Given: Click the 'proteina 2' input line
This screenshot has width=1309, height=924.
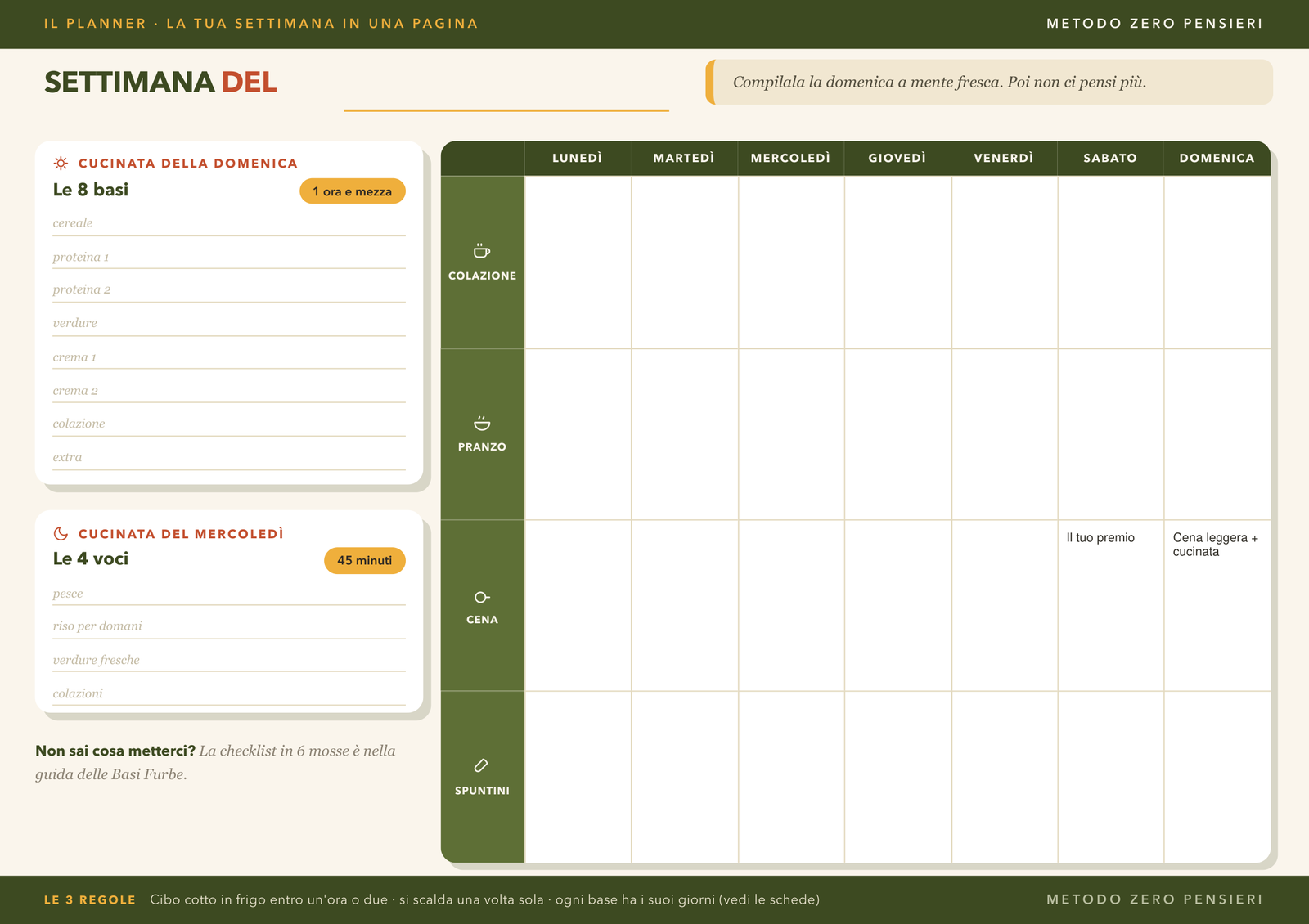Looking at the screenshot, I should [229, 291].
